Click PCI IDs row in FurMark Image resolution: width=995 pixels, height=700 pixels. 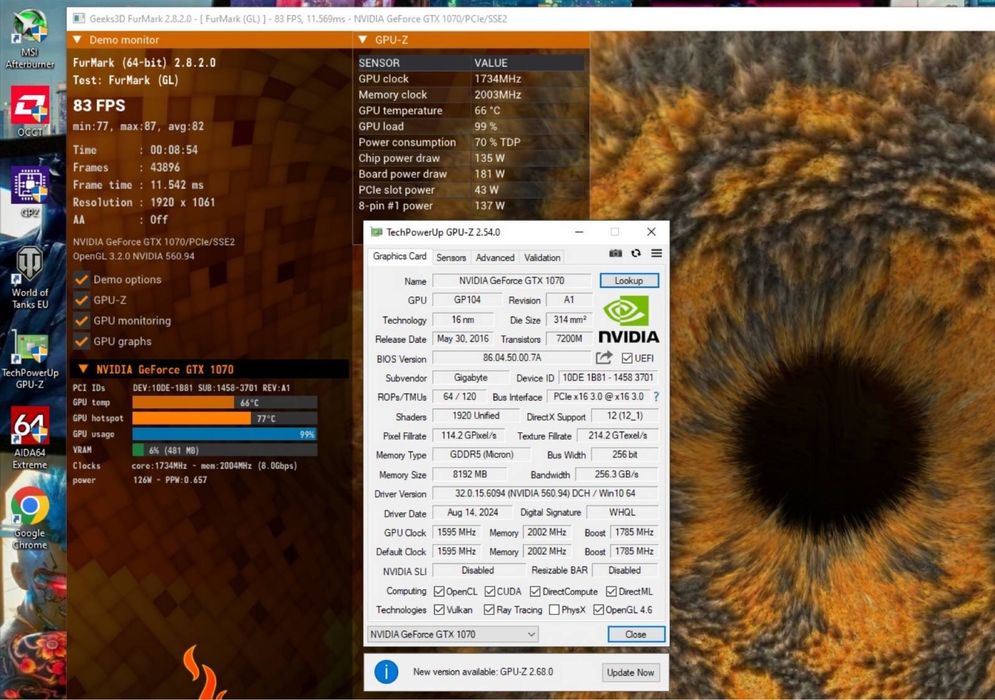click(181, 387)
